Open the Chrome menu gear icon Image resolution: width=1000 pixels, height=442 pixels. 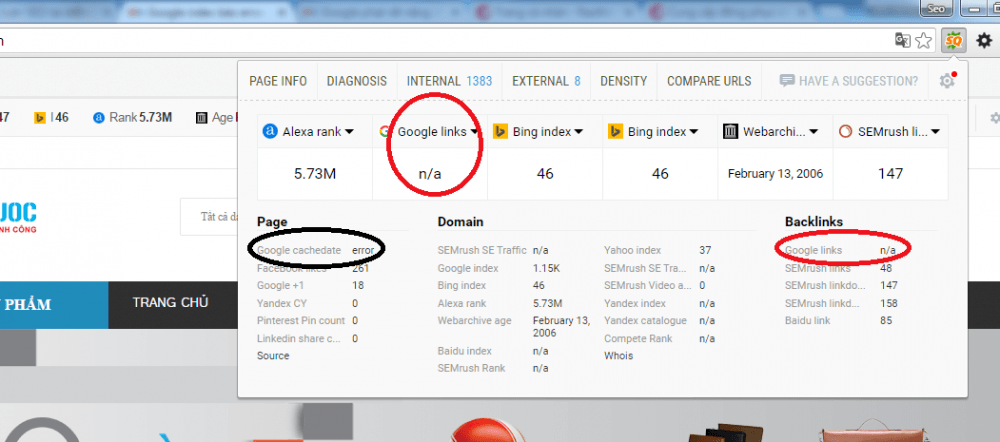(x=984, y=41)
